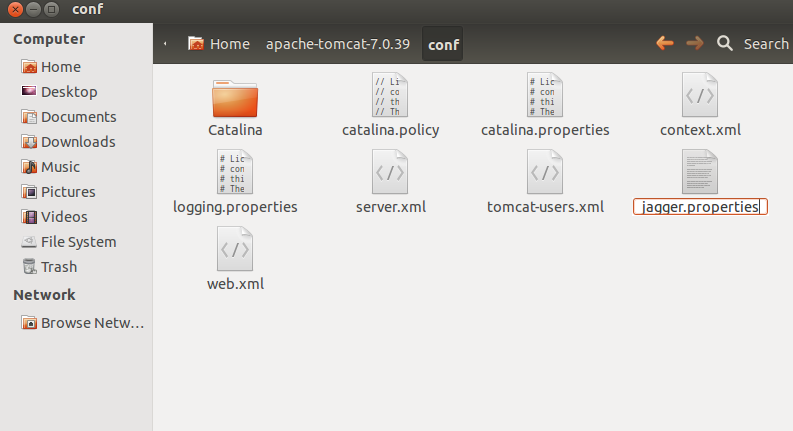Select the web.xml file icon
The width and height of the screenshot is (793, 431).
click(235, 248)
